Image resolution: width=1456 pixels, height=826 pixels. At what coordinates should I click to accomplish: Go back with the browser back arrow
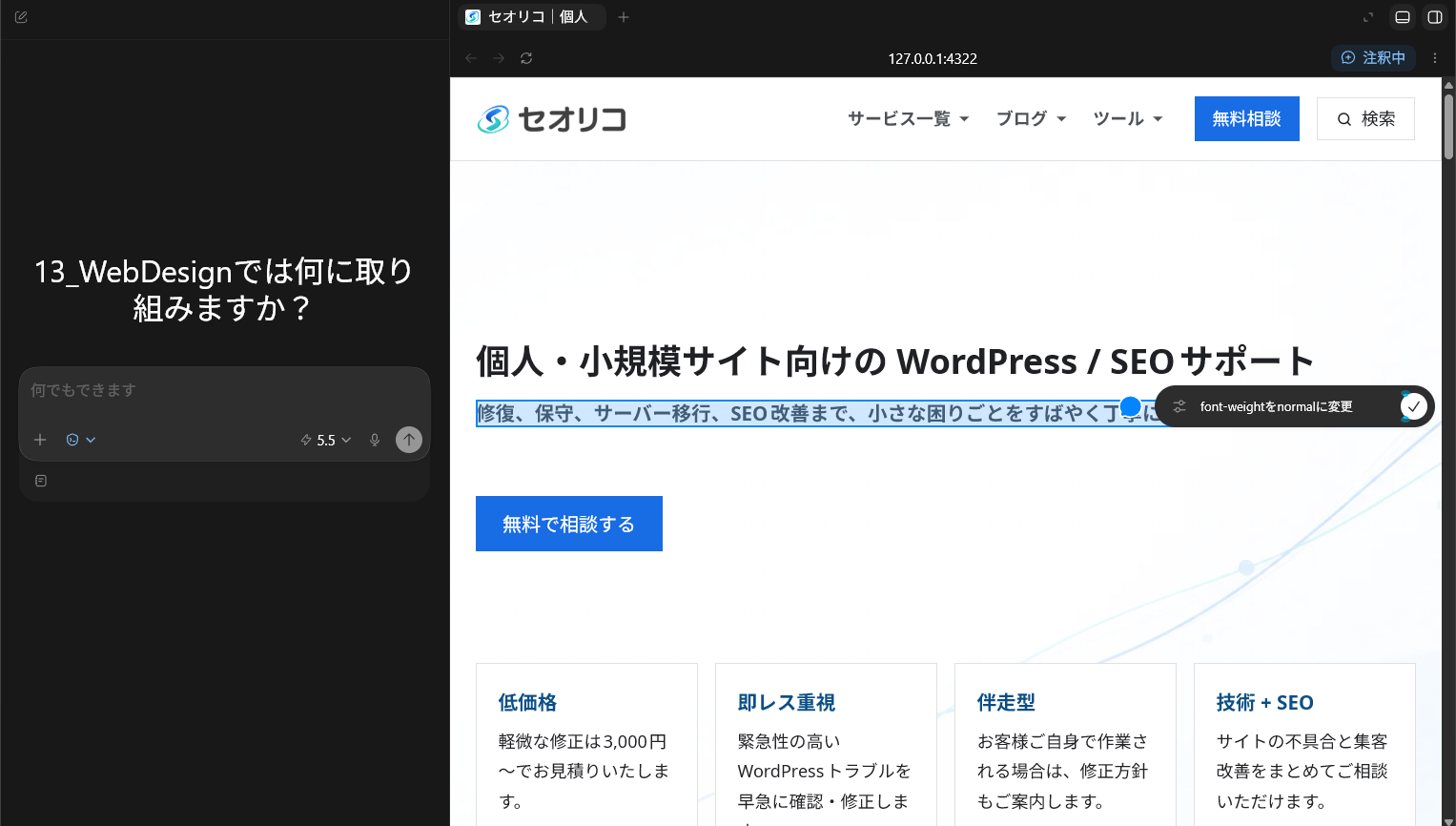point(471,58)
